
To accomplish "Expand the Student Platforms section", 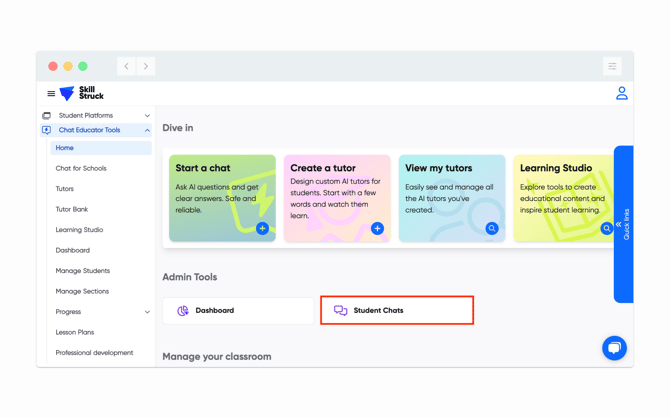I will pyautogui.click(x=147, y=116).
